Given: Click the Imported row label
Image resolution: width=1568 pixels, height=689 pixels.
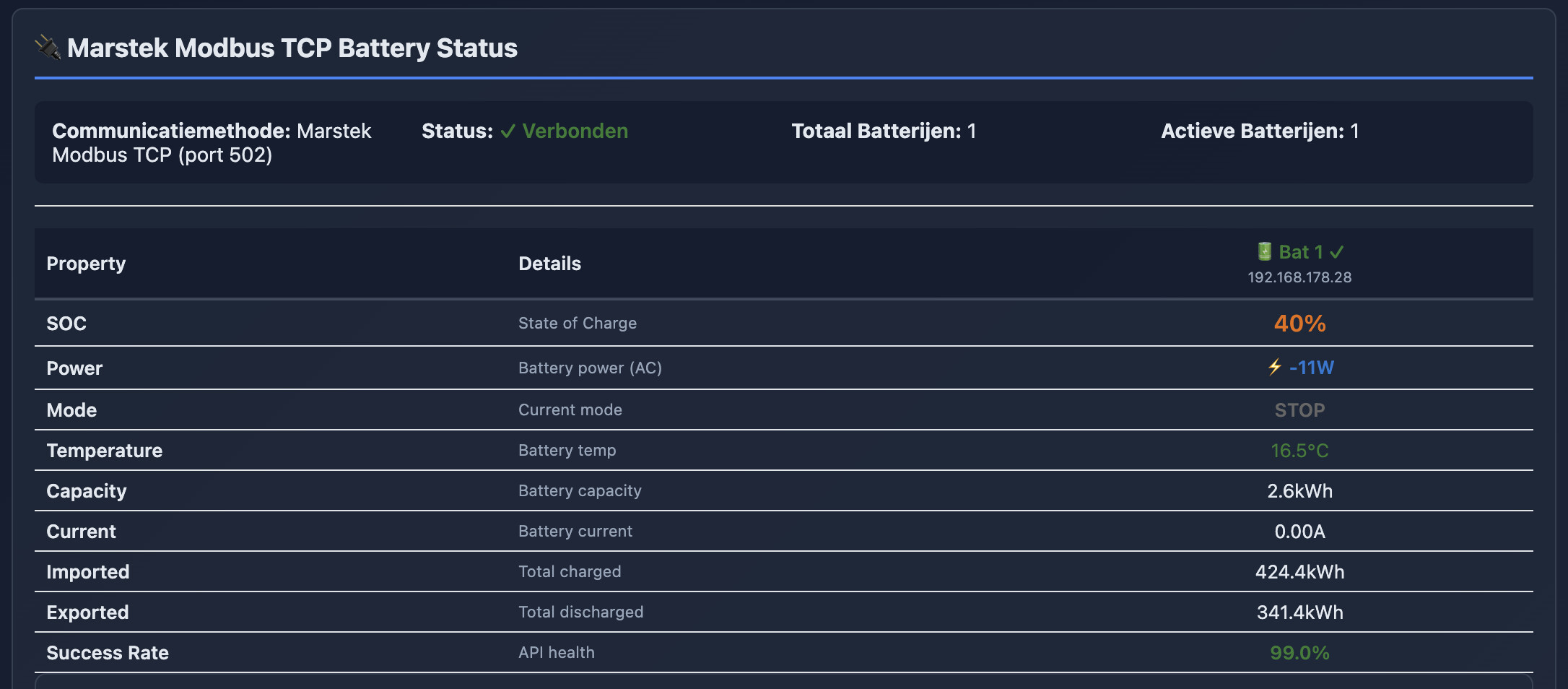Looking at the screenshot, I should [x=88, y=572].
